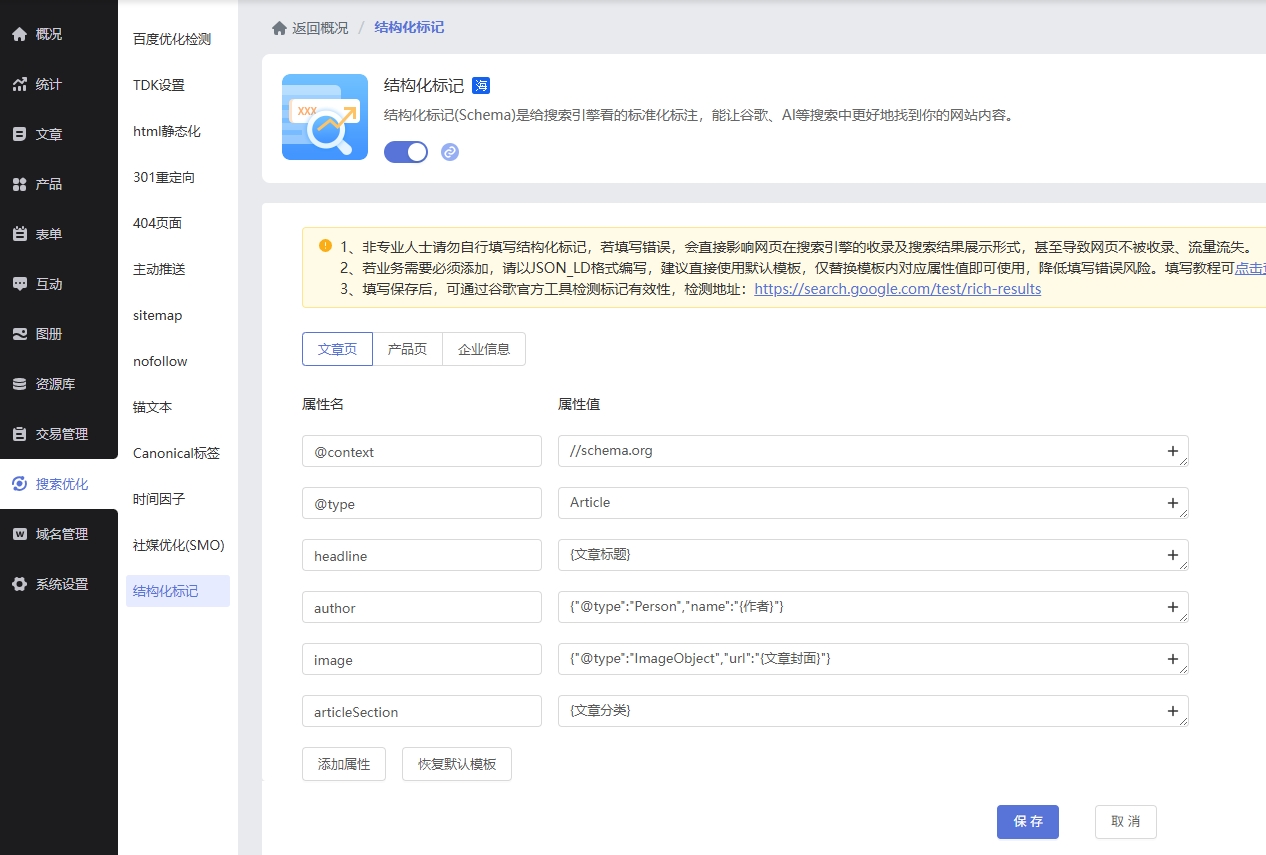Screen dimensions: 1266x855
Task: Click the 保存 button
Action: click(x=1027, y=821)
